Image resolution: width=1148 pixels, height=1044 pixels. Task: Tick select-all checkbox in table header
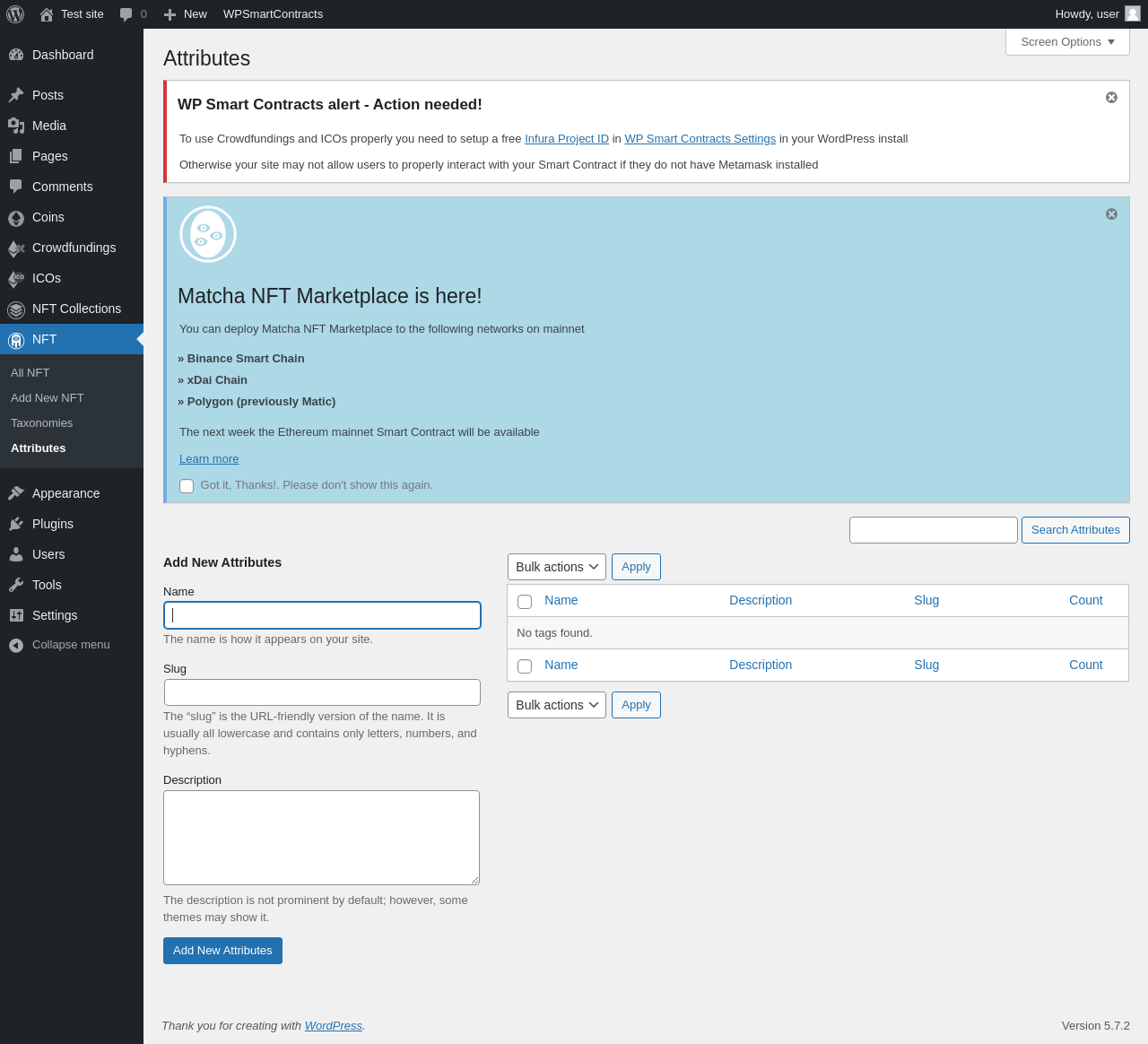(525, 602)
